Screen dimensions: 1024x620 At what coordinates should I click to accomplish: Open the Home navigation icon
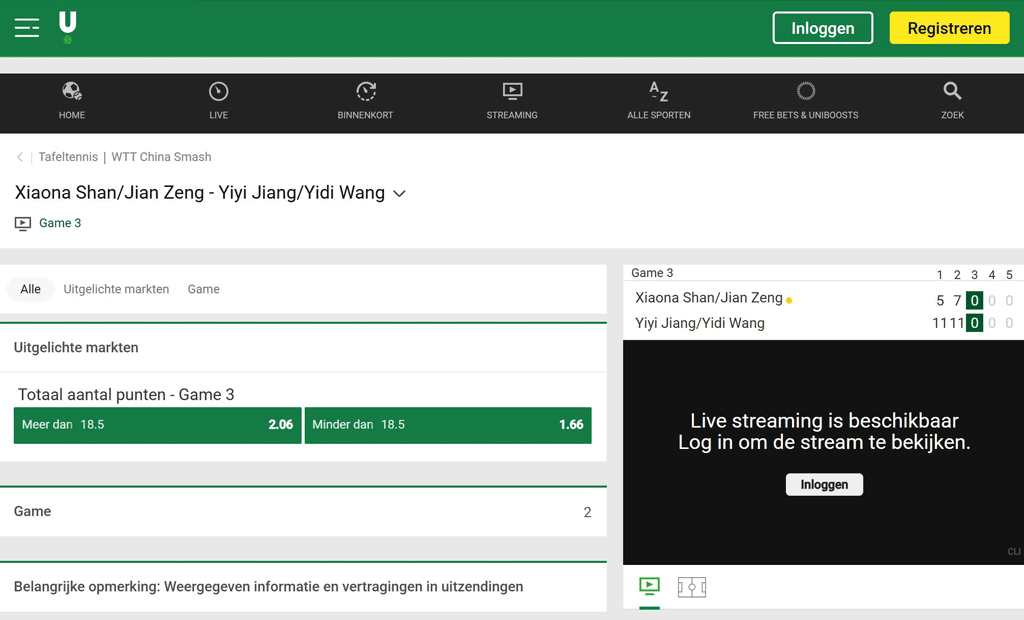pos(72,91)
